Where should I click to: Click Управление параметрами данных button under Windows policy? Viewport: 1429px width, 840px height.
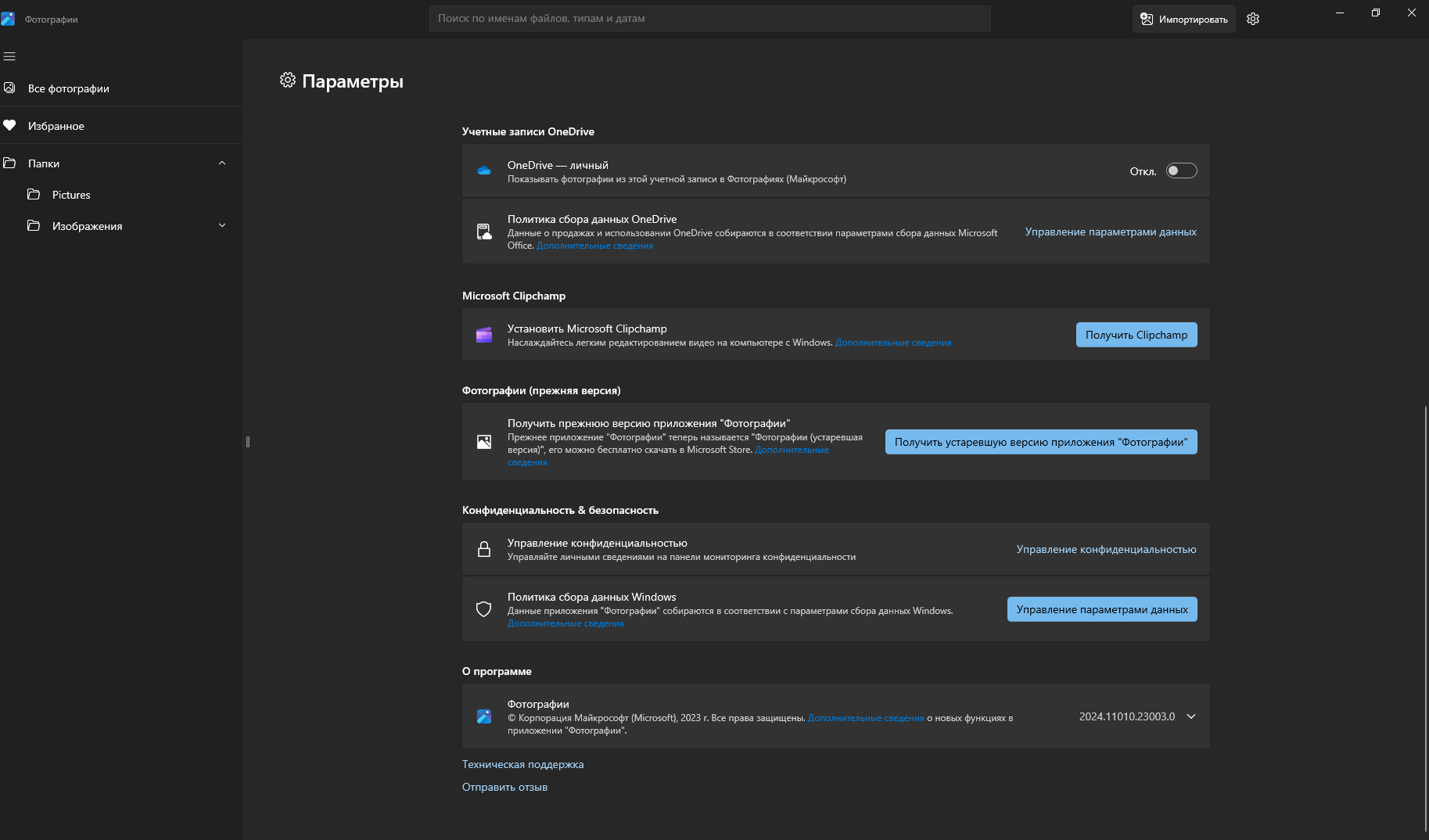coord(1102,609)
